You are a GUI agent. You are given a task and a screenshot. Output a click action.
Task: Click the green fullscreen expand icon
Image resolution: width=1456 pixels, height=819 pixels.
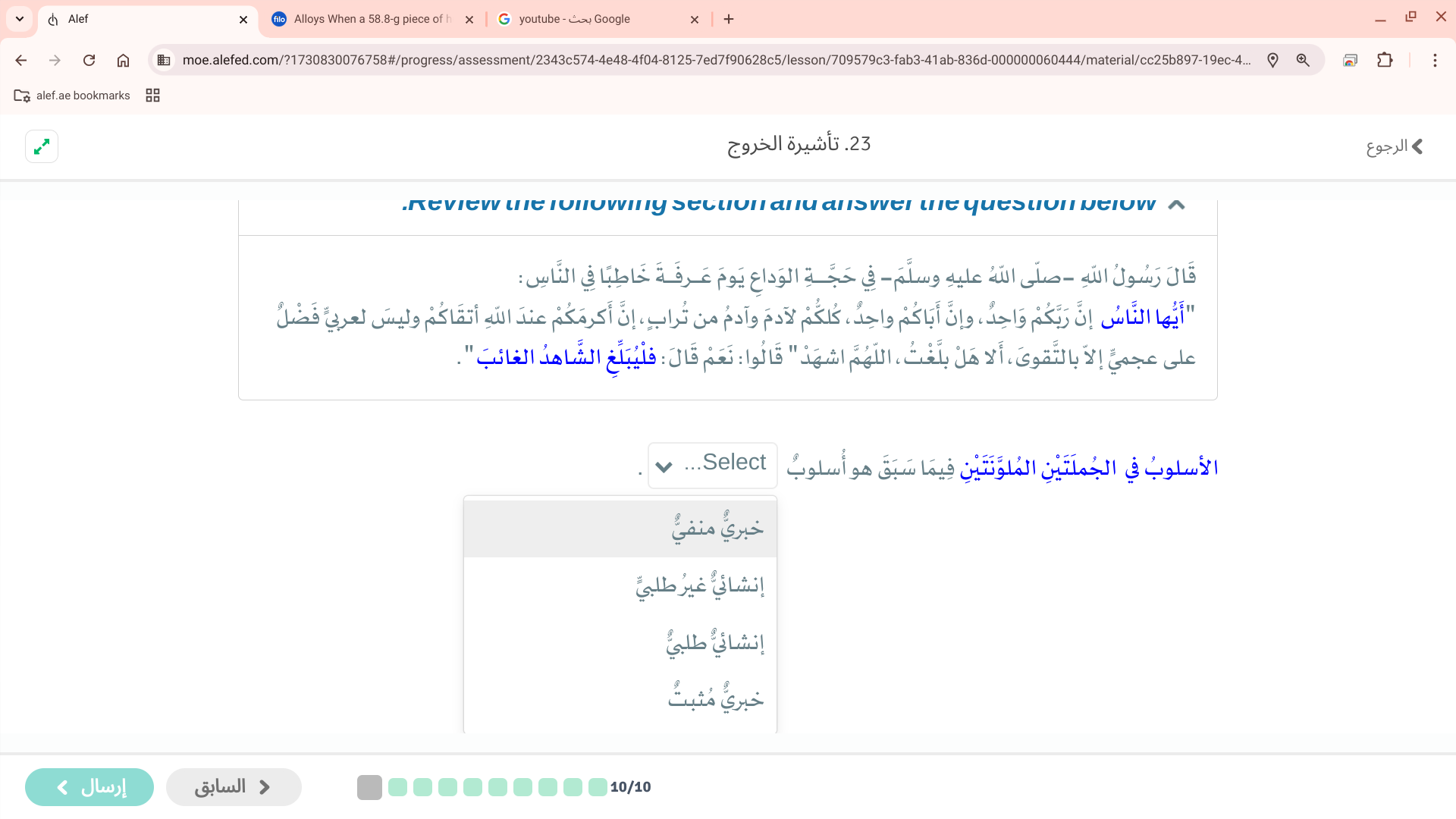tap(42, 146)
